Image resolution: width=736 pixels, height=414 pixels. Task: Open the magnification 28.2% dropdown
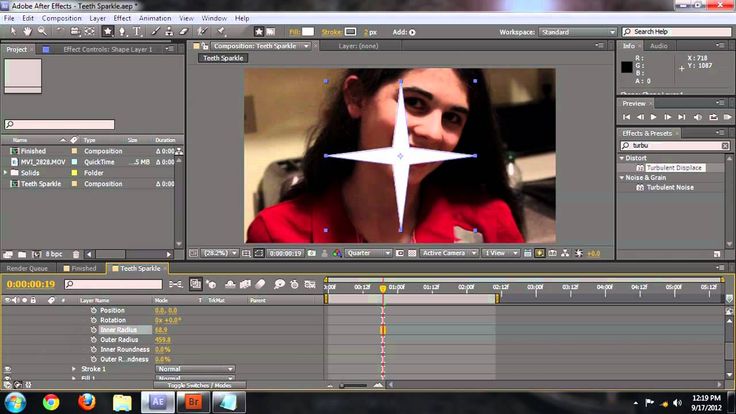tap(220, 253)
